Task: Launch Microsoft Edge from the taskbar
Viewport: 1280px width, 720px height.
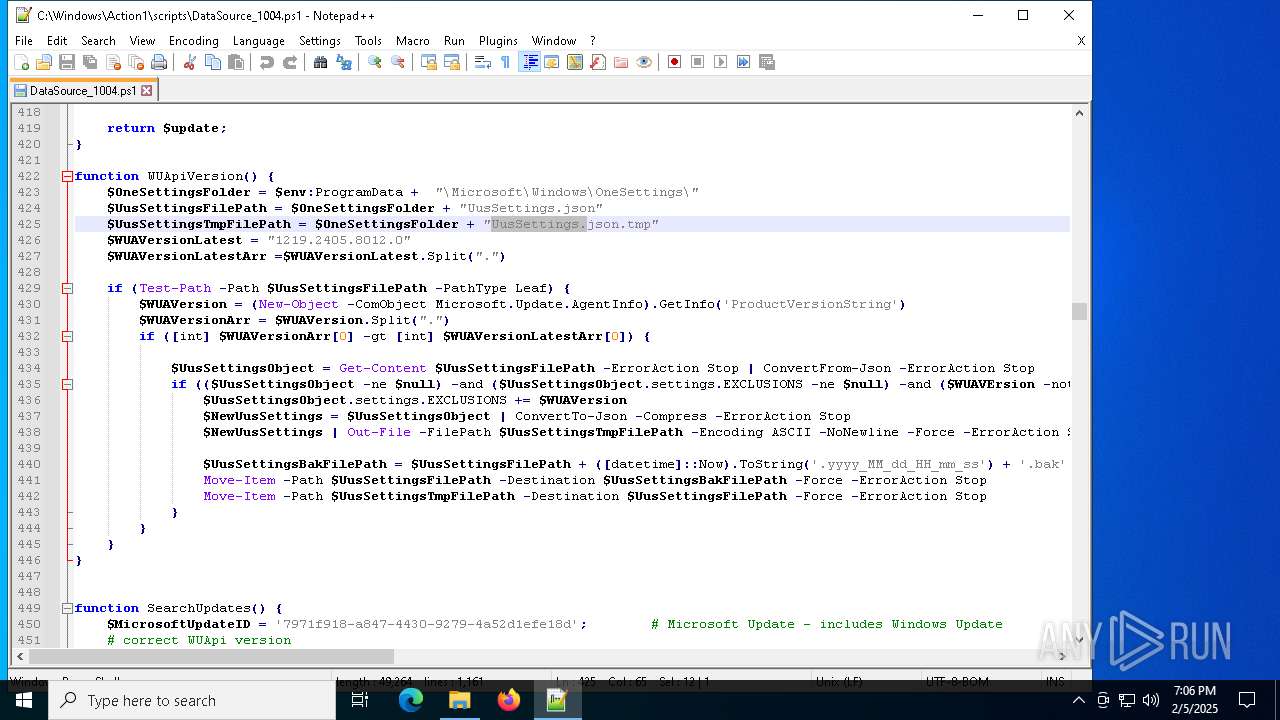Action: click(x=411, y=700)
